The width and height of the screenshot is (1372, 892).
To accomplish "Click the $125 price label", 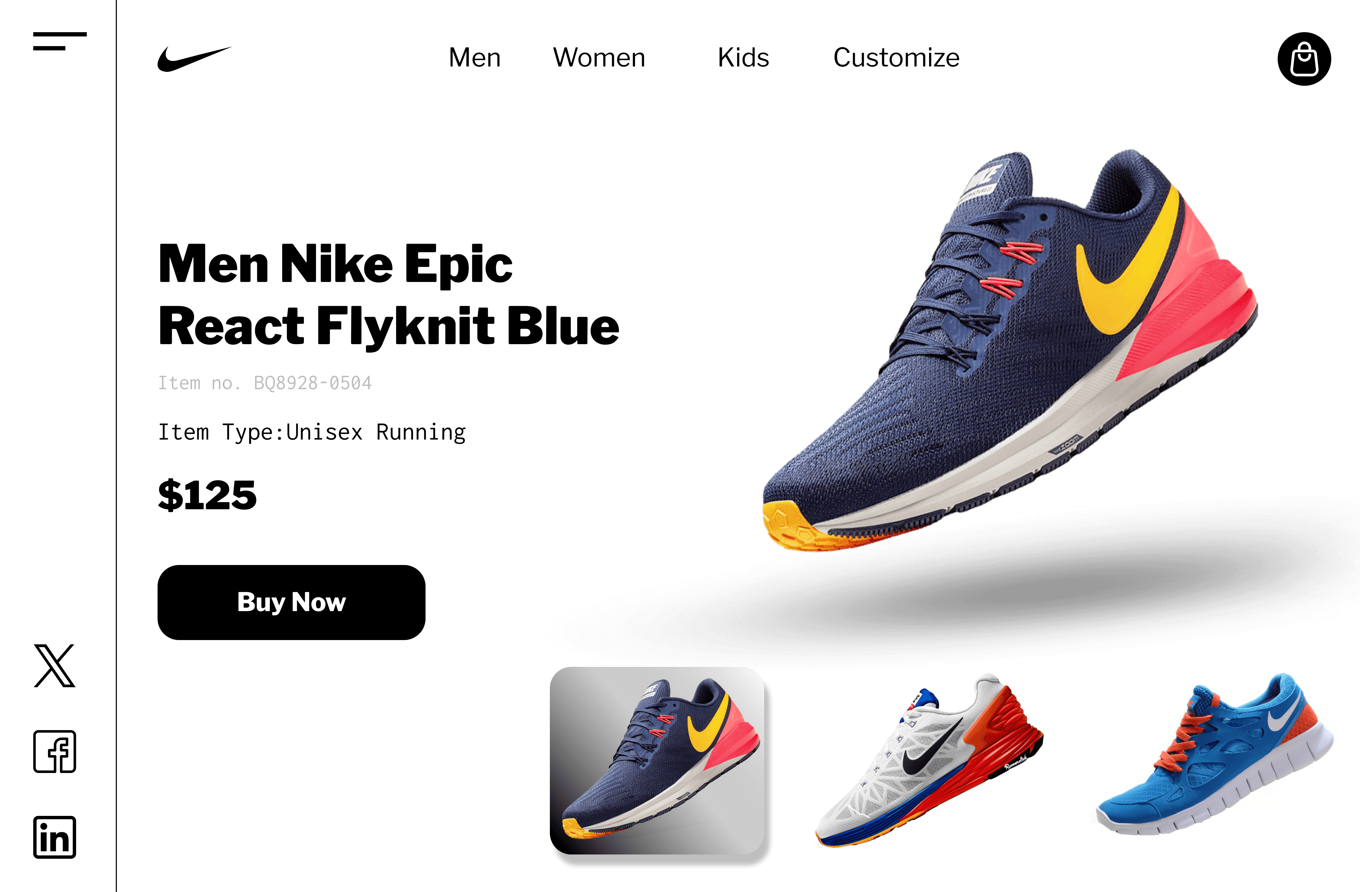I will coord(207,495).
